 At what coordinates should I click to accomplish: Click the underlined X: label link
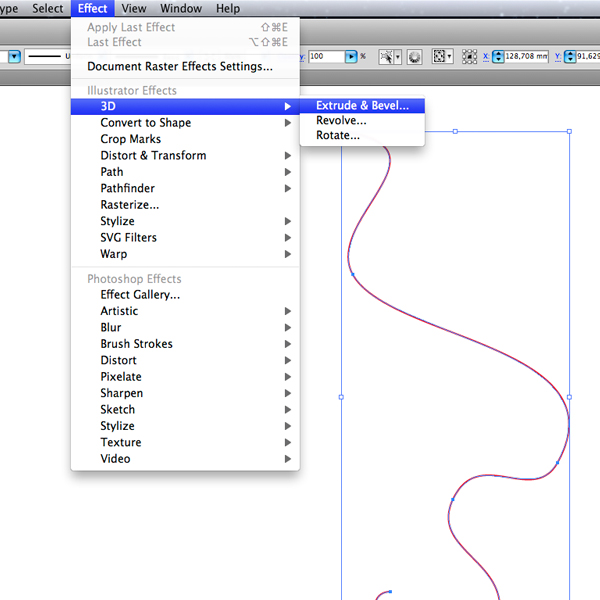(x=486, y=57)
